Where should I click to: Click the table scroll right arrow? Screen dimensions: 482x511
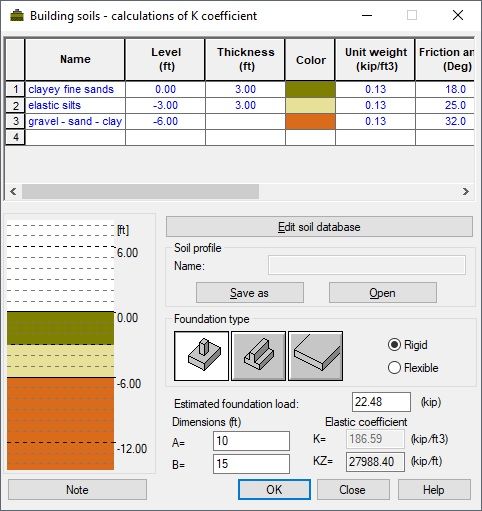coord(466,191)
